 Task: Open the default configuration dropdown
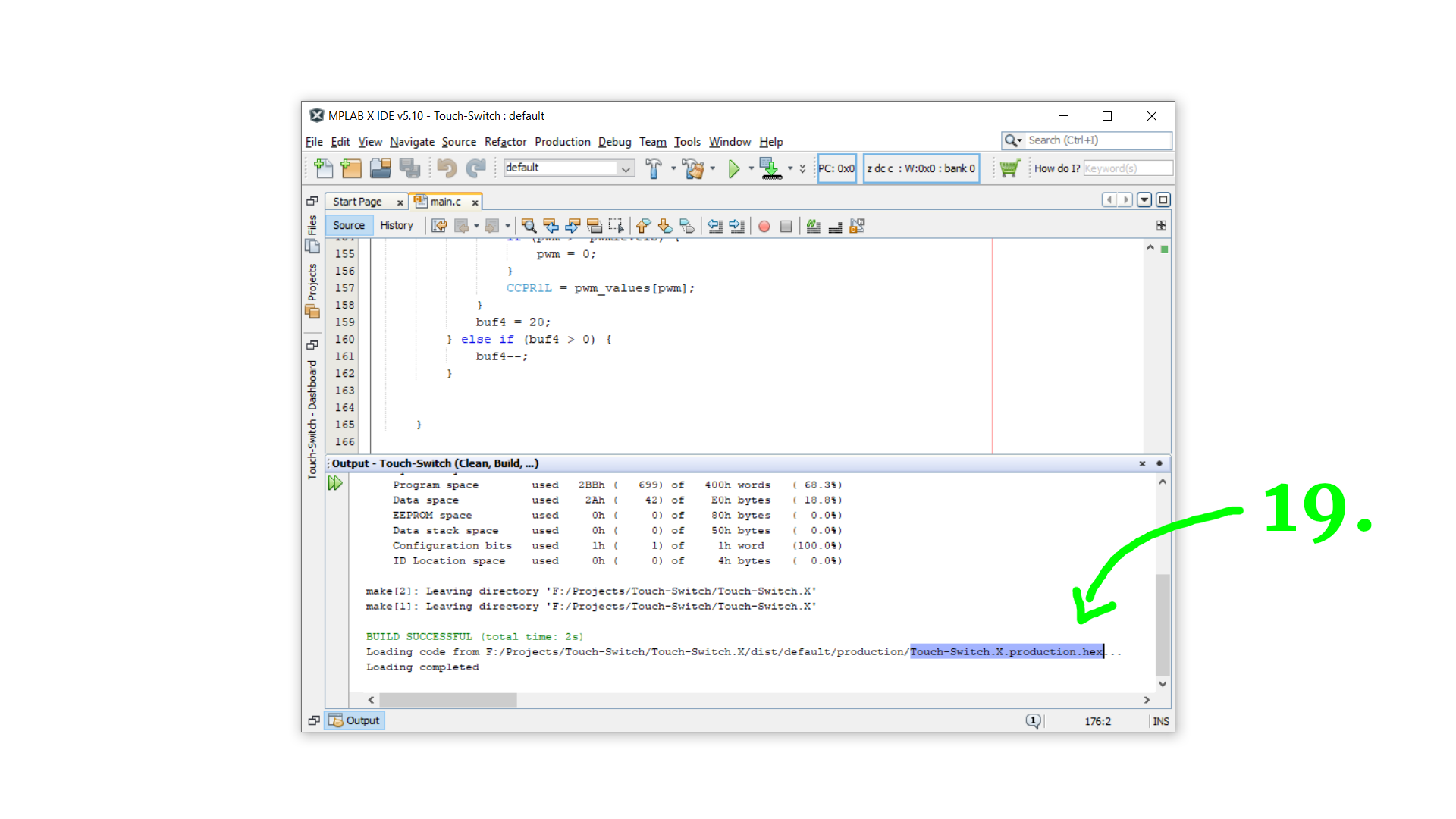626,168
